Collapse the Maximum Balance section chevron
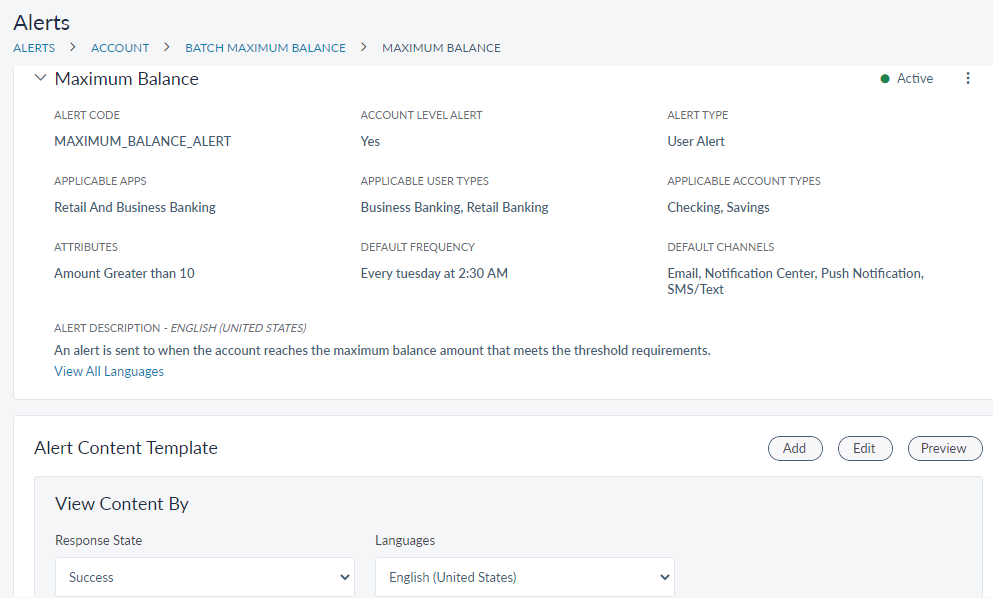Image resolution: width=993 pixels, height=598 pixels. [x=40, y=78]
